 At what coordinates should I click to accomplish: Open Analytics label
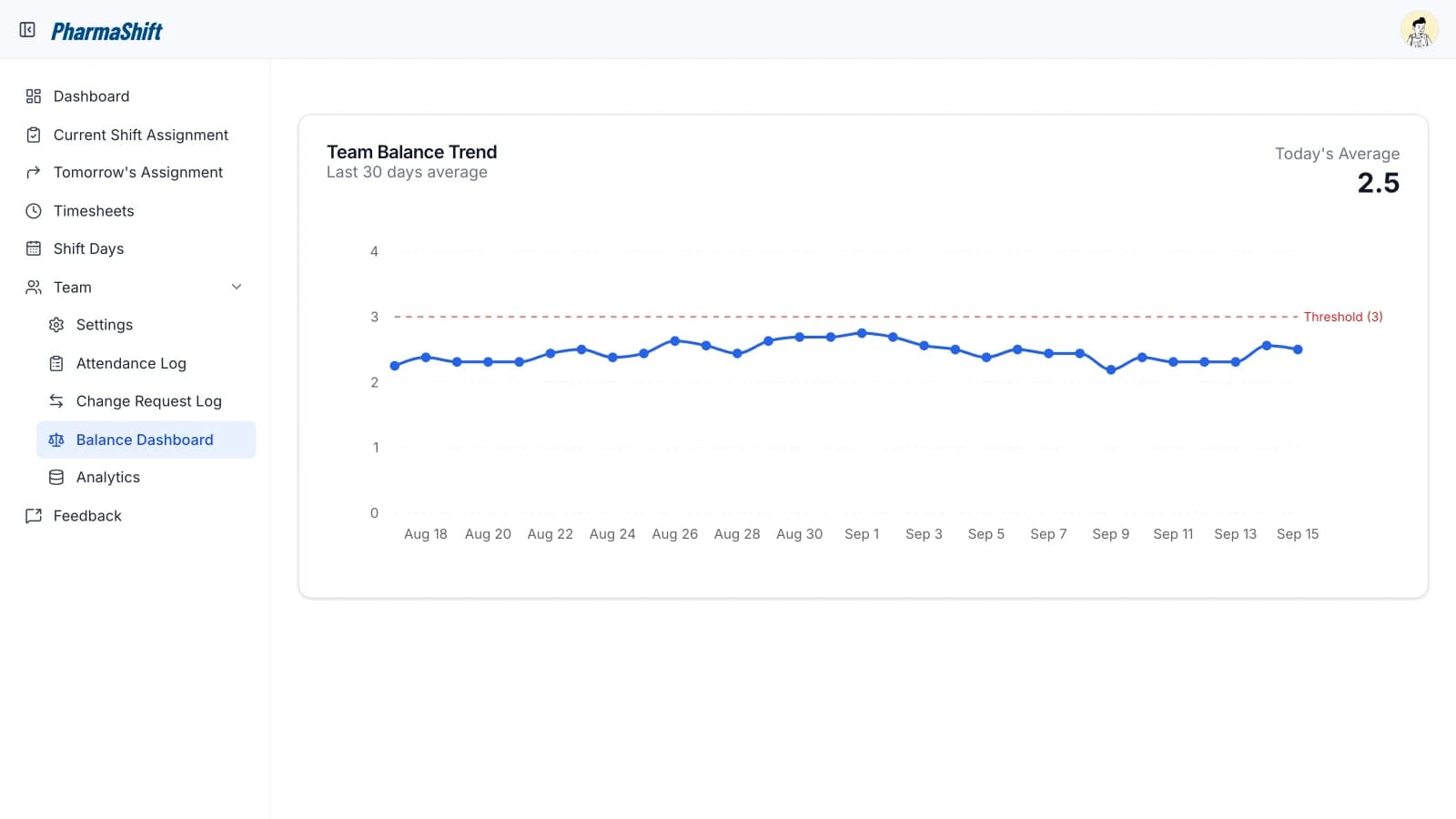[108, 477]
